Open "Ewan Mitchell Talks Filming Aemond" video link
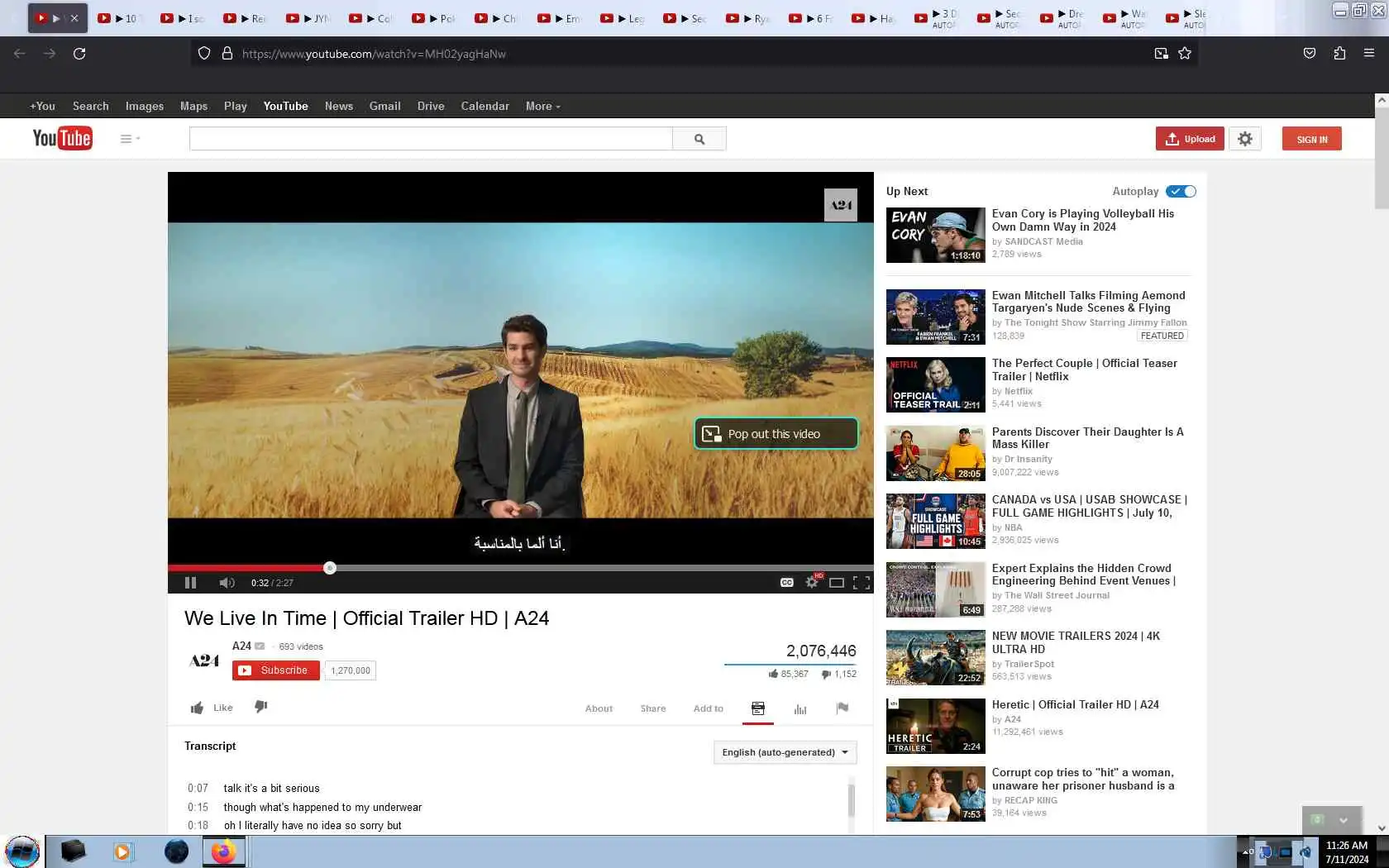Viewport: 1389px width, 868px height. [x=1089, y=302]
